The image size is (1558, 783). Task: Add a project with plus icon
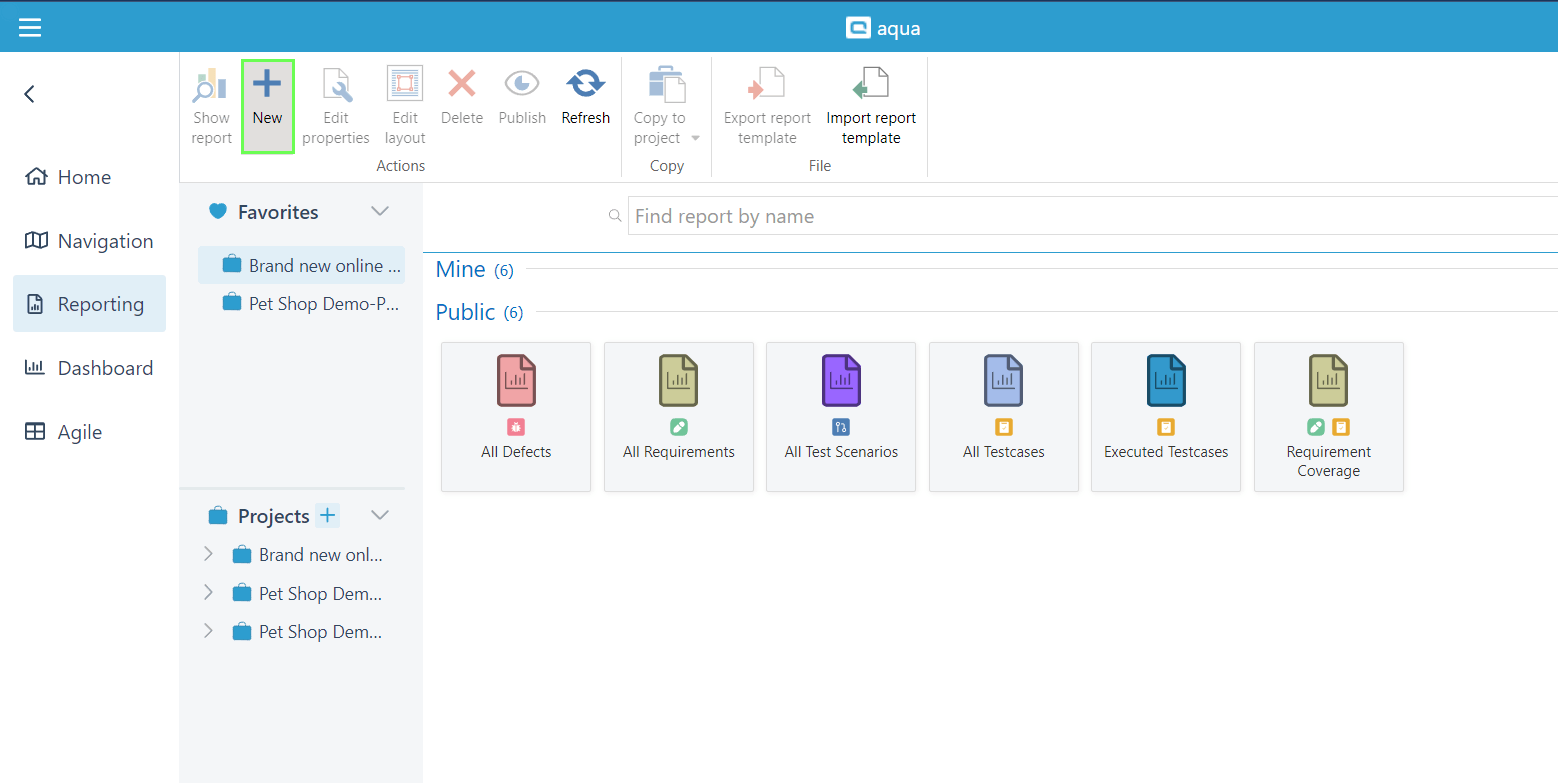click(328, 515)
